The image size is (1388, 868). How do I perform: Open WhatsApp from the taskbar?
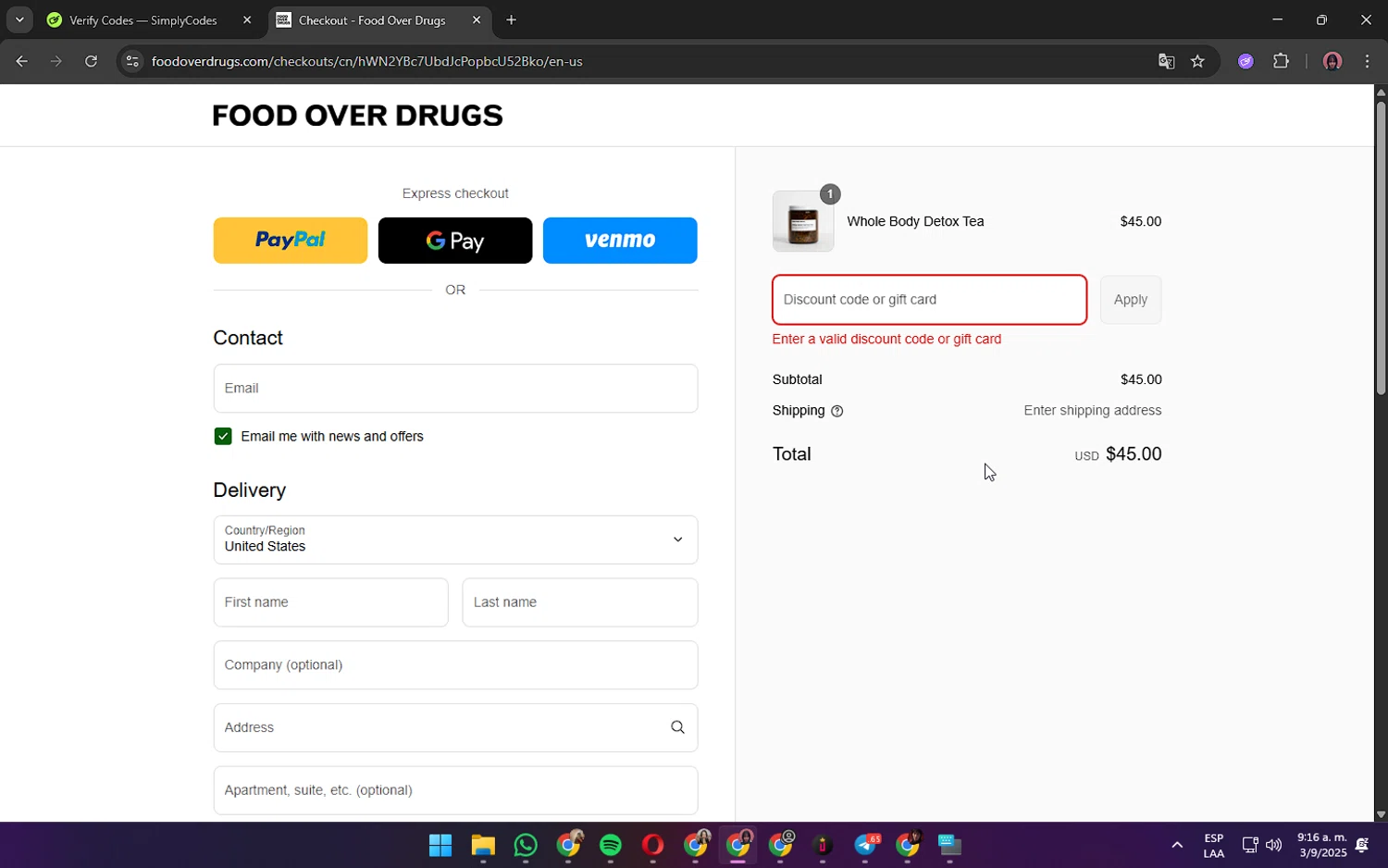click(526, 845)
